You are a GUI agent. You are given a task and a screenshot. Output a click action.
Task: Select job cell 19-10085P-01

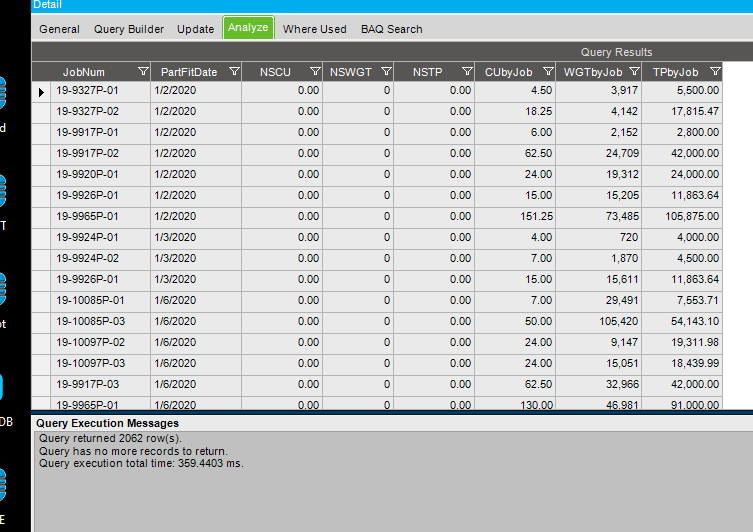click(100, 301)
